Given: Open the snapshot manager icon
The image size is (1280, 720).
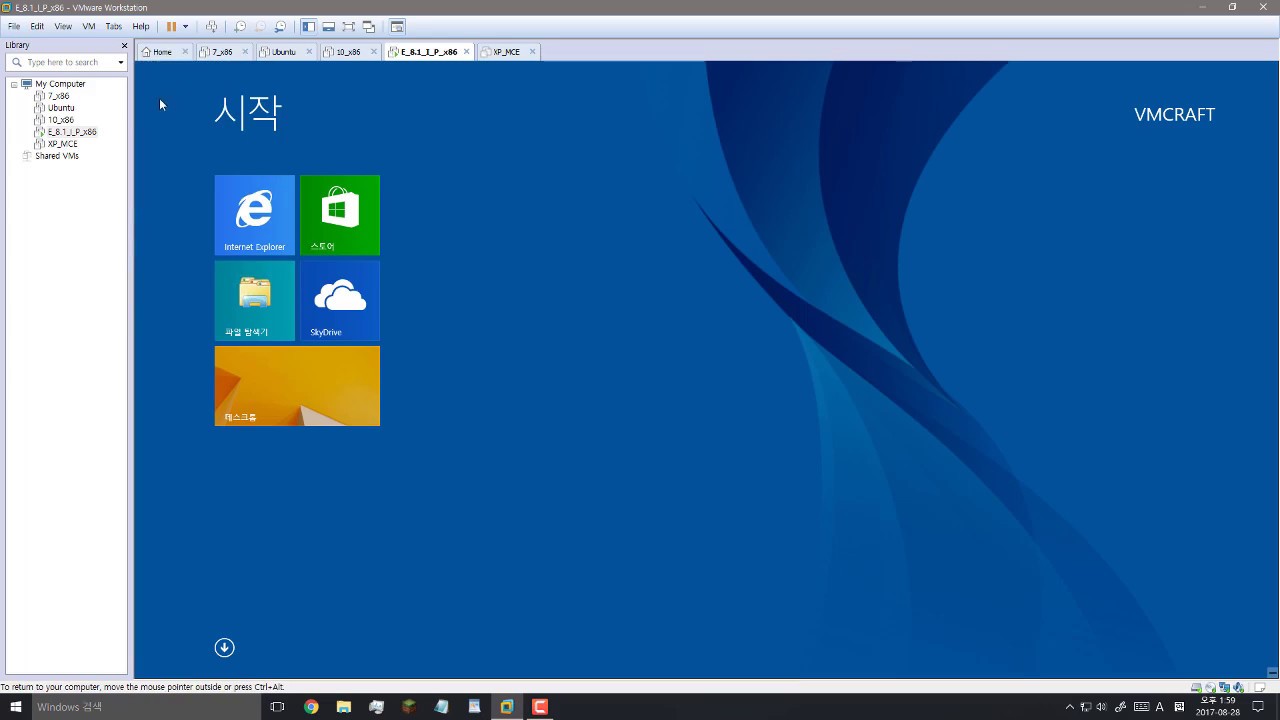Looking at the screenshot, I should [280, 26].
